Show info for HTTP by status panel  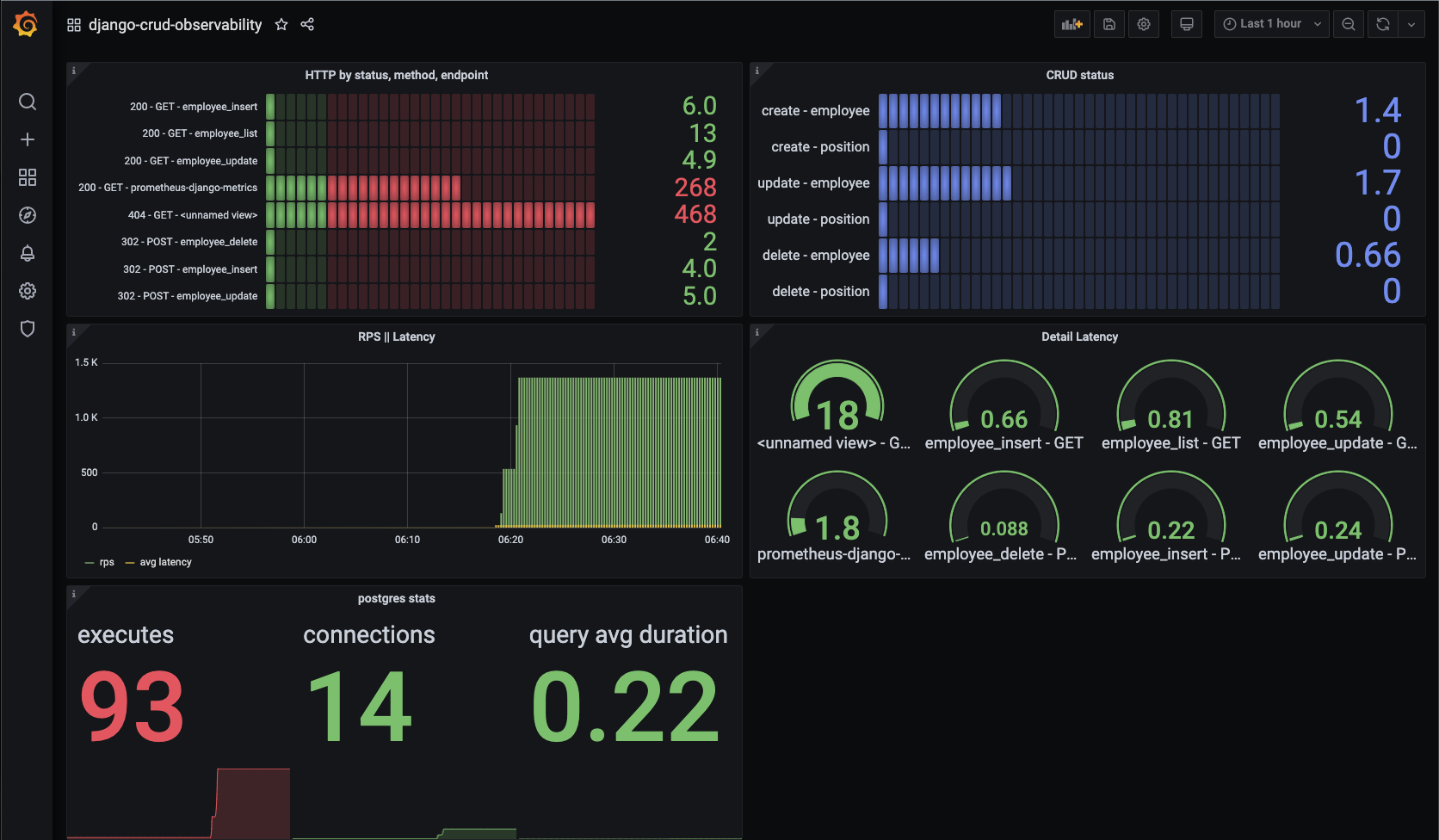pyautogui.click(x=73, y=71)
